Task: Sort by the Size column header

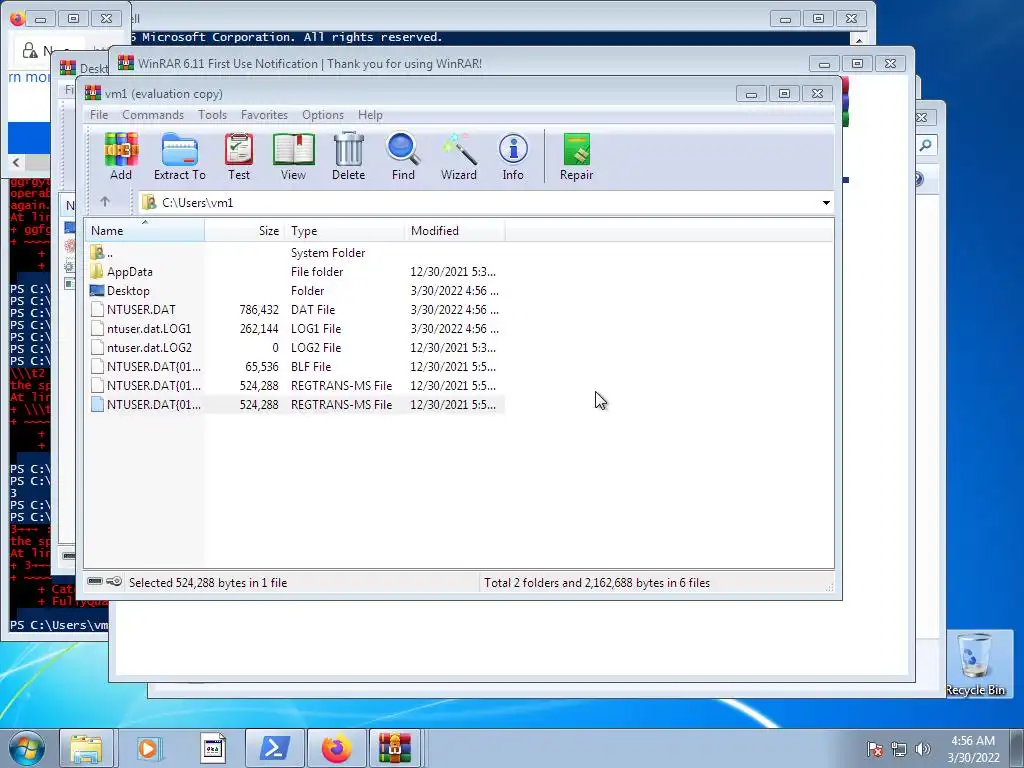Action: (245, 231)
